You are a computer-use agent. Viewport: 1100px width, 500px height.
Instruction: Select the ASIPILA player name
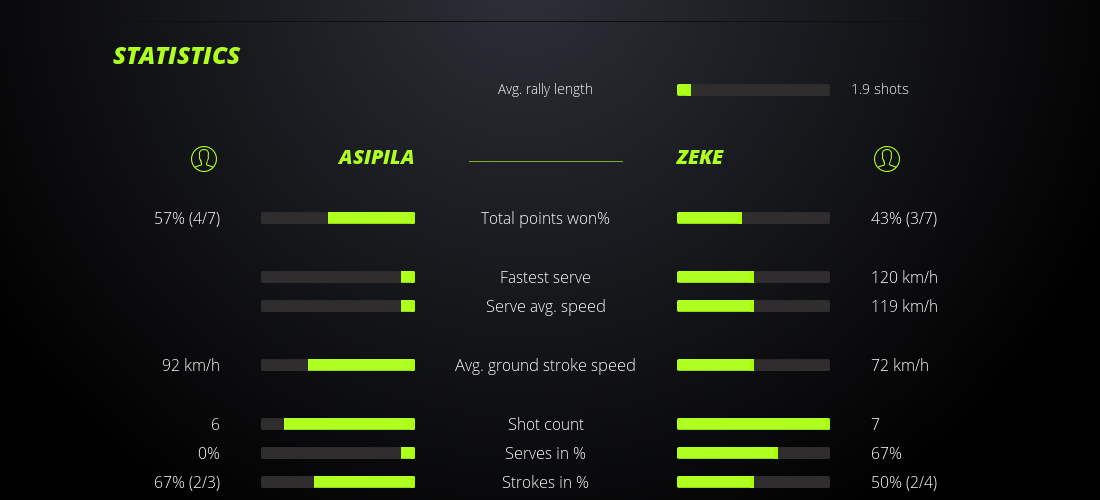click(x=376, y=157)
